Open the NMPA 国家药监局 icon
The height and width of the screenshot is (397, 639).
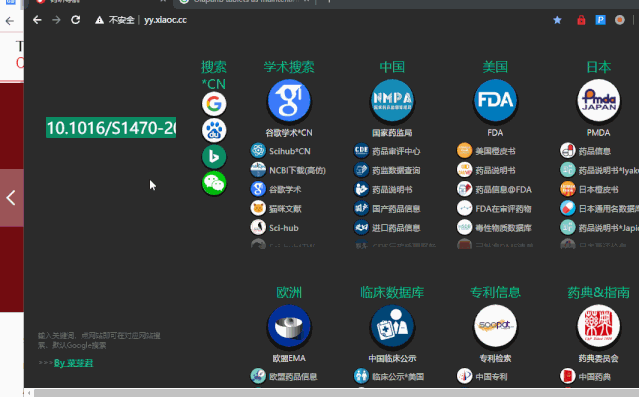pos(392,101)
